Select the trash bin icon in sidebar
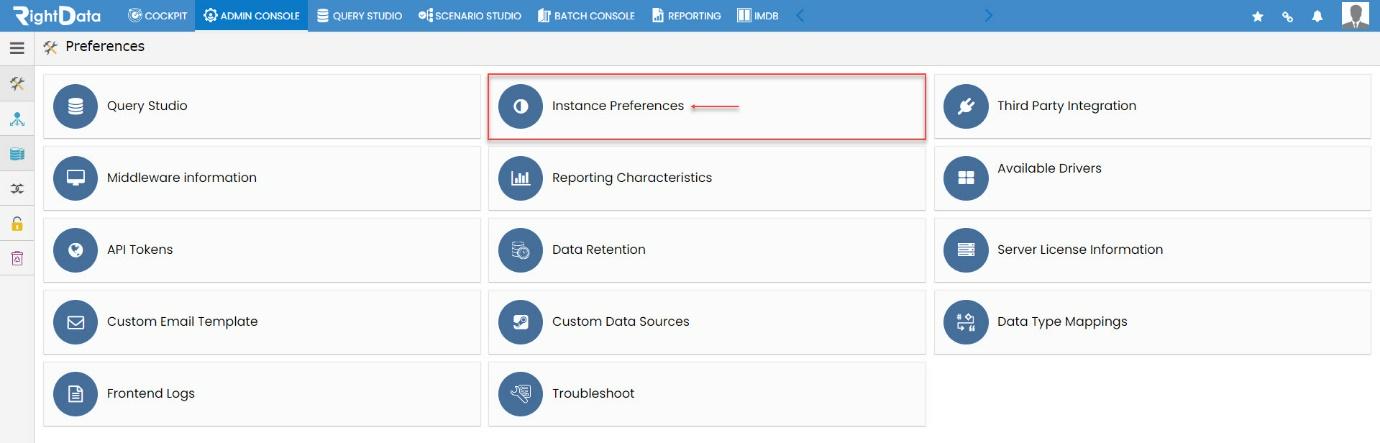The image size is (1380, 443). (x=17, y=258)
